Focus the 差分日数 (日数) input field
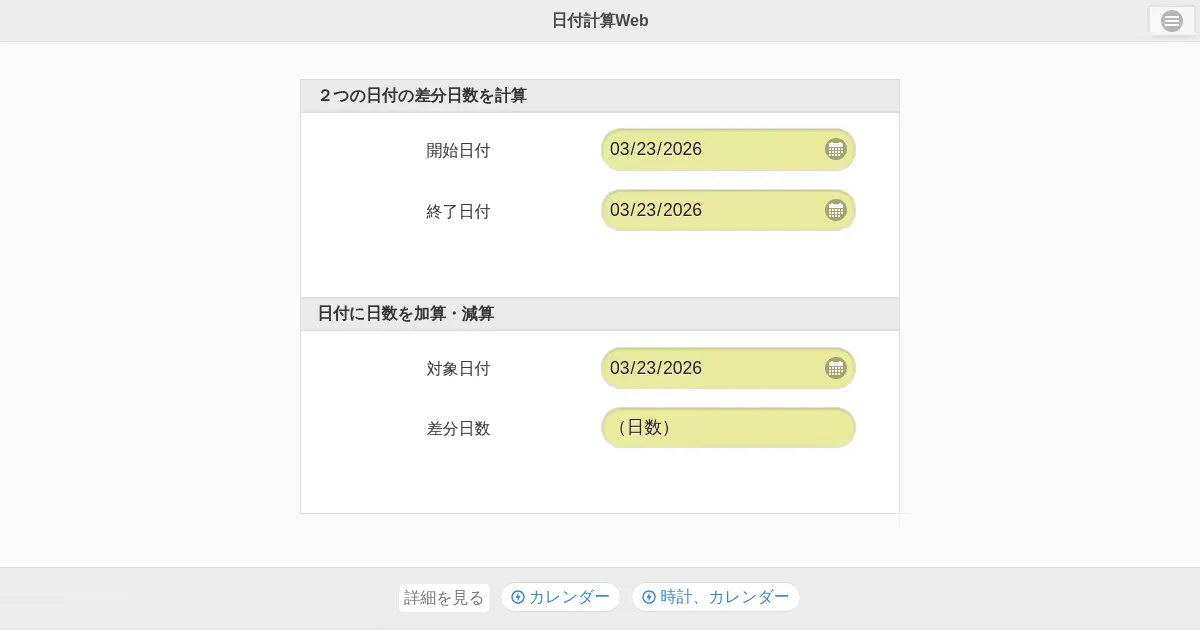This screenshot has height=630, width=1200. (x=728, y=428)
